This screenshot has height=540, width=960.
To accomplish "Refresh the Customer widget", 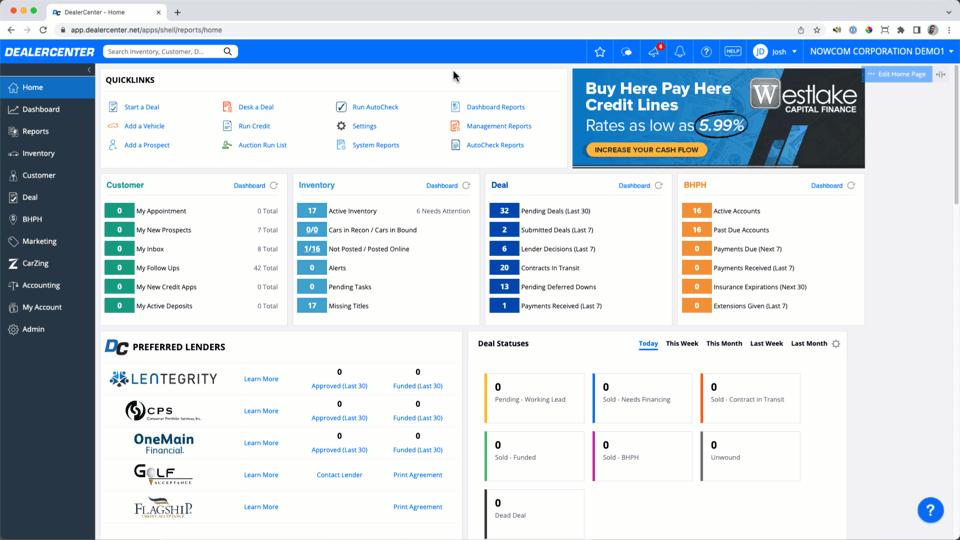I will 274,186.
